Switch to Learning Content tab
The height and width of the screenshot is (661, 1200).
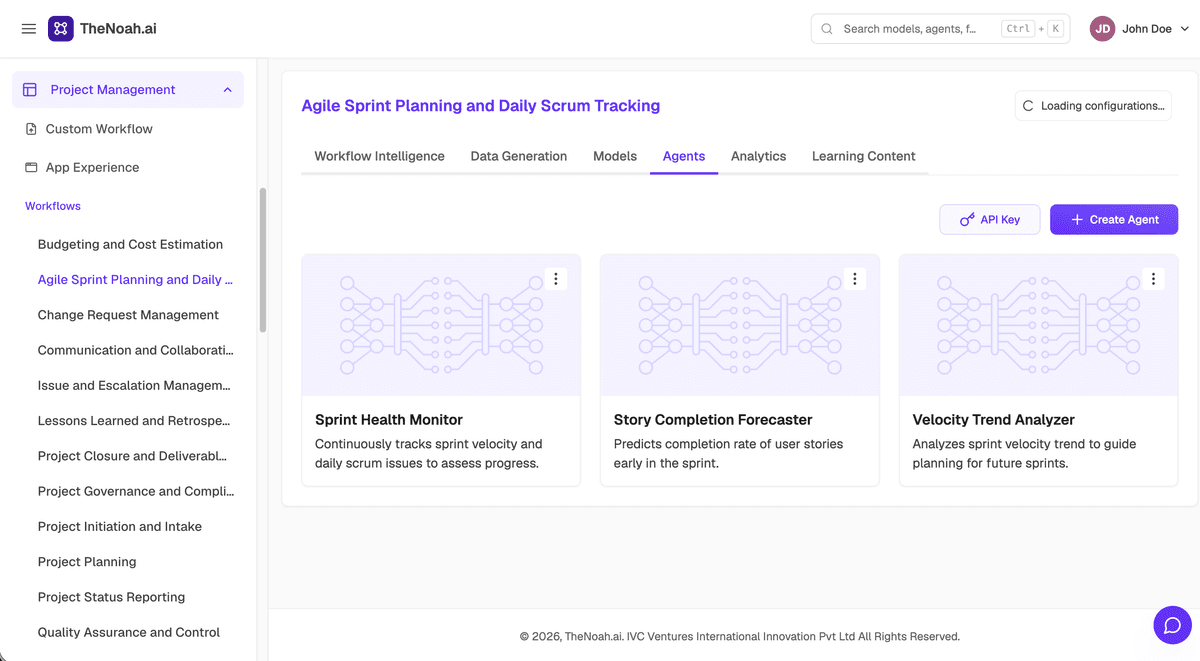click(864, 156)
